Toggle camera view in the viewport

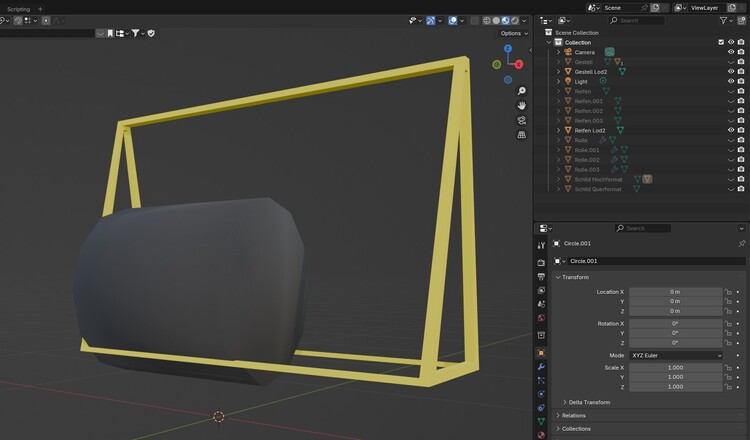point(521,120)
